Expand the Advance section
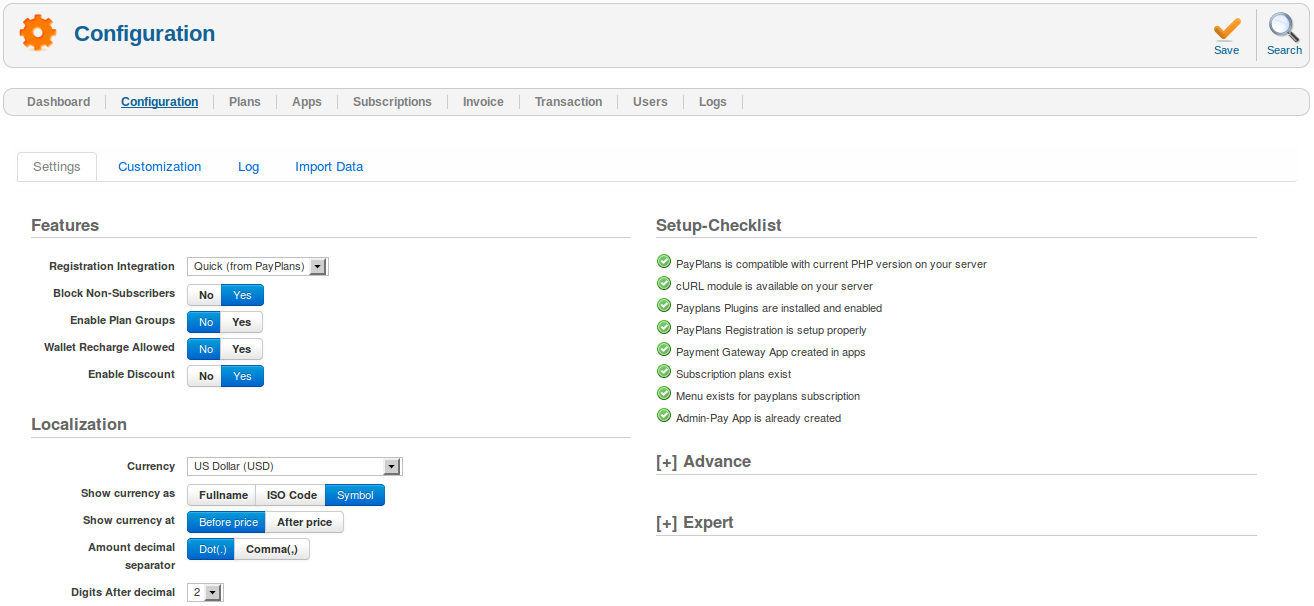This screenshot has height=606, width=1314. pyautogui.click(x=703, y=461)
